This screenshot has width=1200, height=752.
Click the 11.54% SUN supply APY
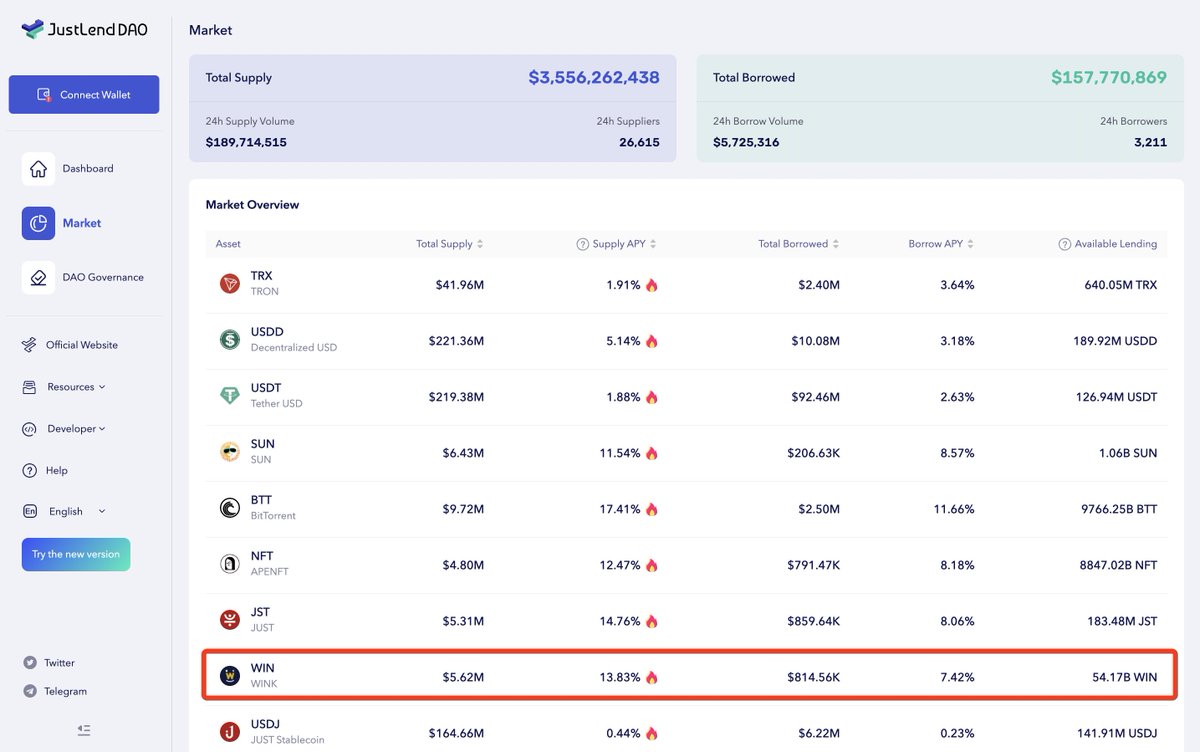620,453
